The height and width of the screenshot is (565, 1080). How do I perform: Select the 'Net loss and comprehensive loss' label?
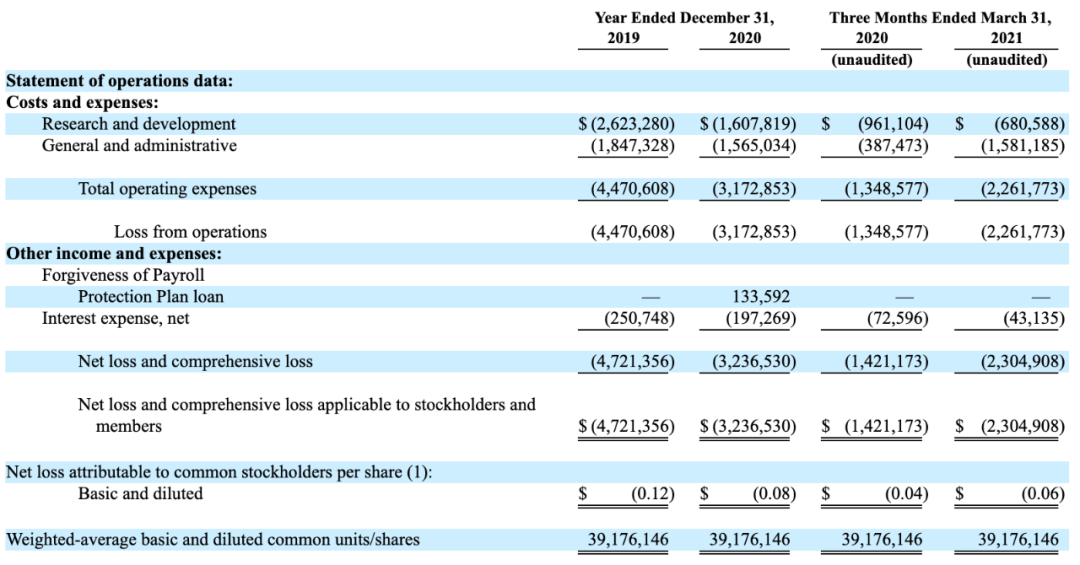pos(195,362)
